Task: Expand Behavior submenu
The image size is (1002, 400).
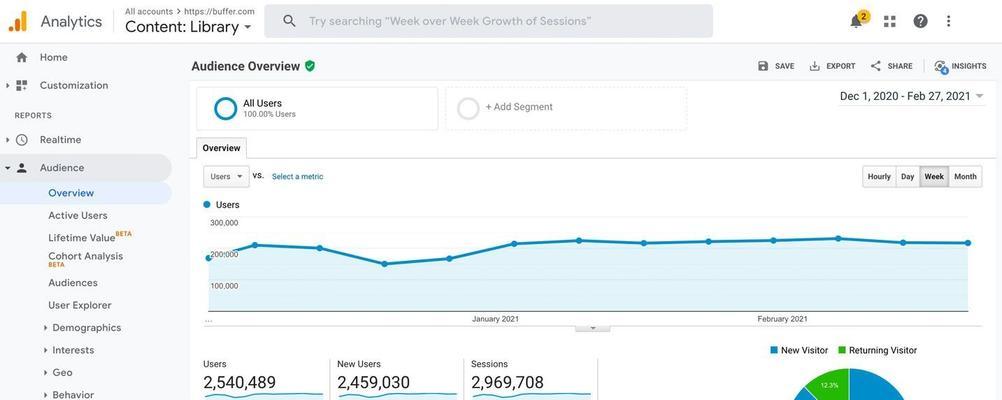Action: point(46,395)
